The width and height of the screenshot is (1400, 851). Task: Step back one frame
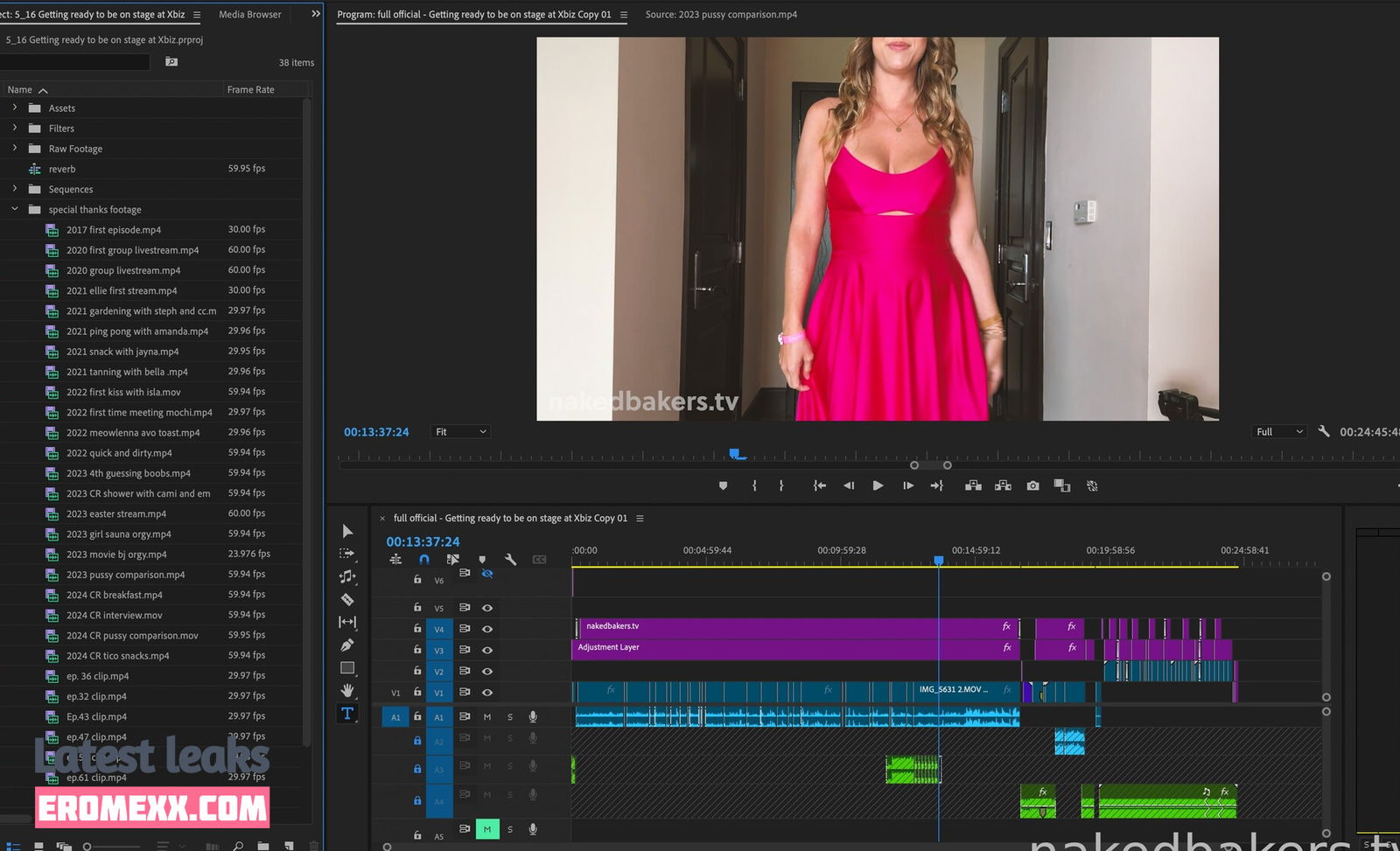coord(848,485)
